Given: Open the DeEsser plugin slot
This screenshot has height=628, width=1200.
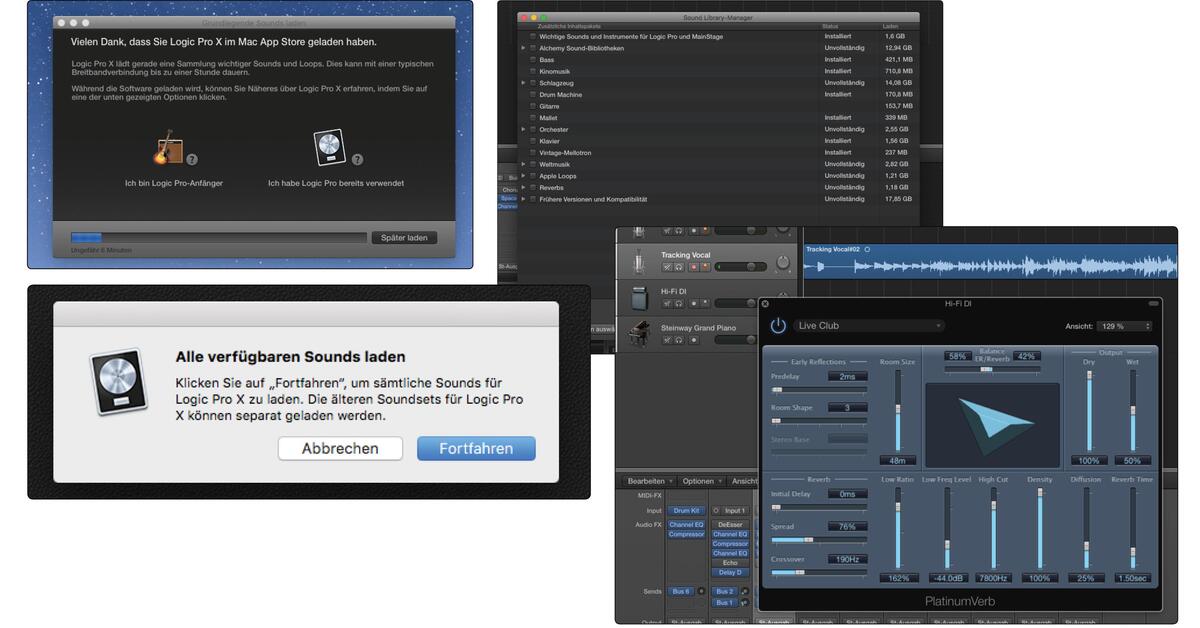Looking at the screenshot, I should point(731,523).
